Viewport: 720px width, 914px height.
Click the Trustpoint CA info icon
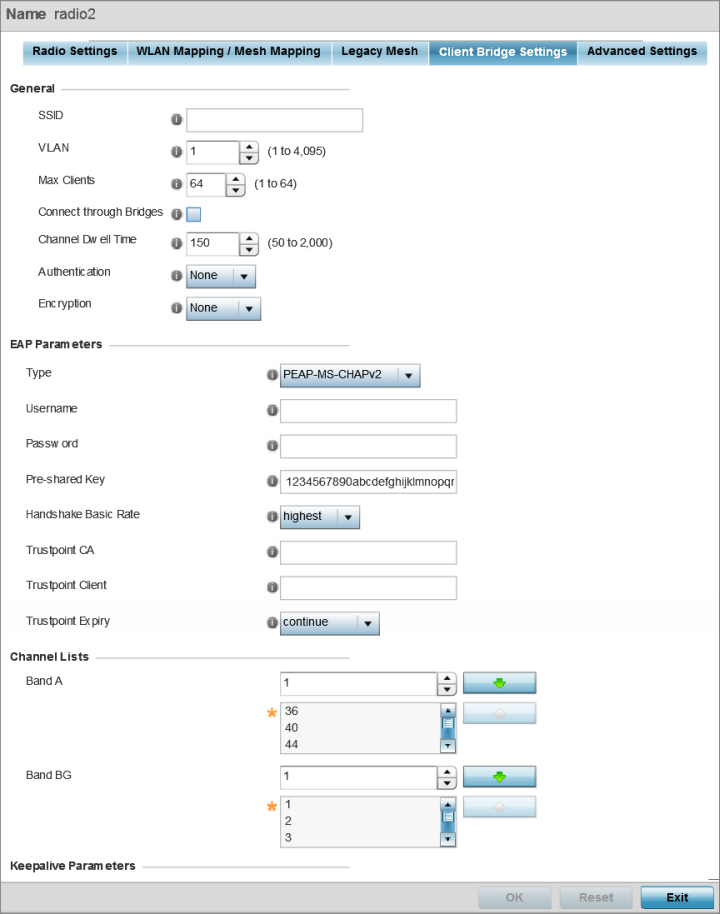(x=272, y=551)
